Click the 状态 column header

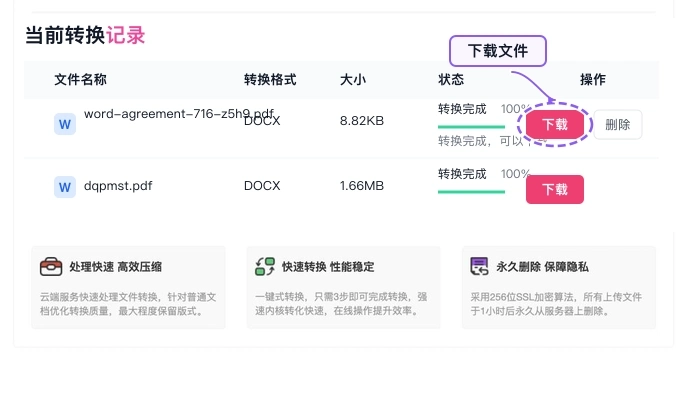[x=451, y=79]
